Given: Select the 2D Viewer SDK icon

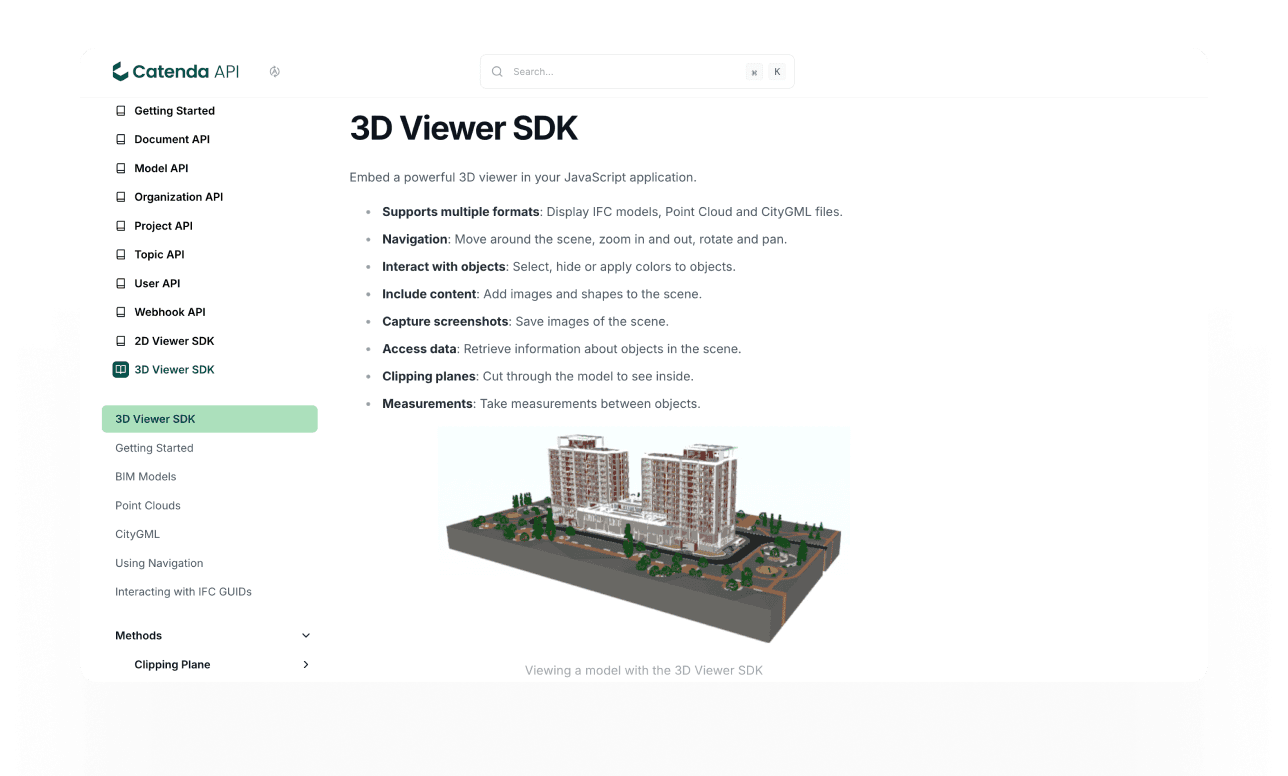Looking at the screenshot, I should tap(120, 340).
